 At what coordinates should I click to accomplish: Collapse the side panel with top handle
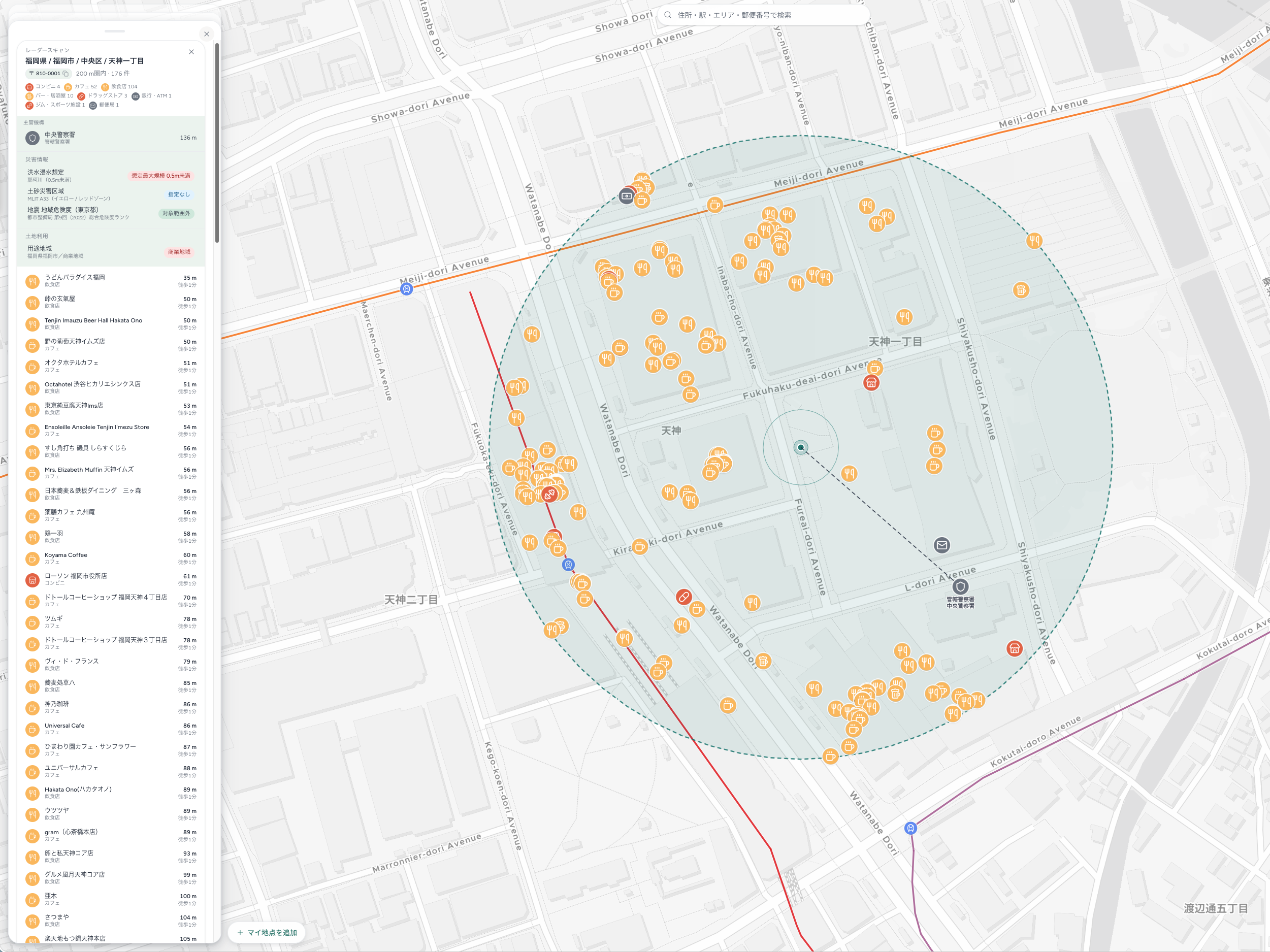[115, 31]
